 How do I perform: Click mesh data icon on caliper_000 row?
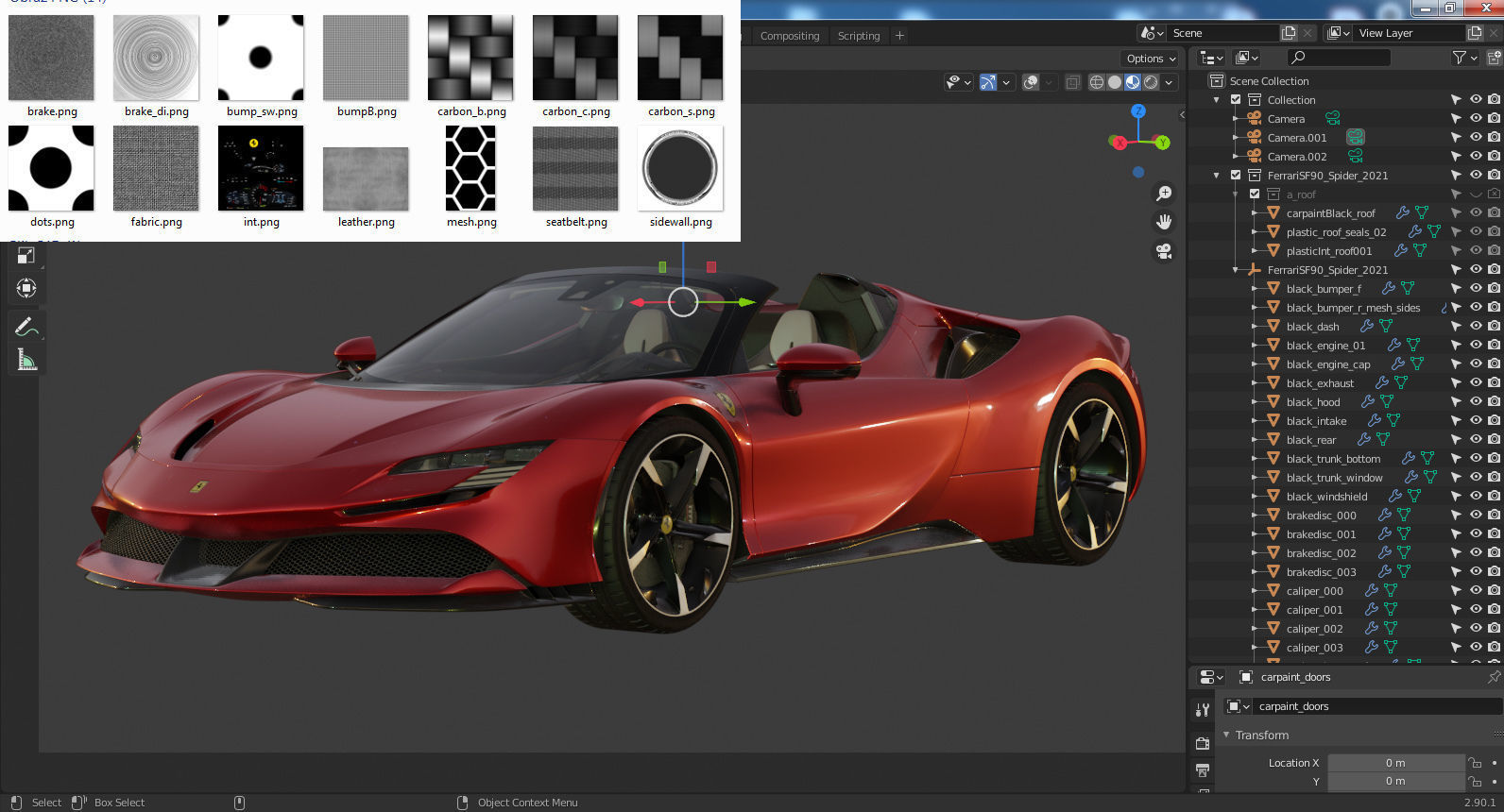coord(1391,590)
